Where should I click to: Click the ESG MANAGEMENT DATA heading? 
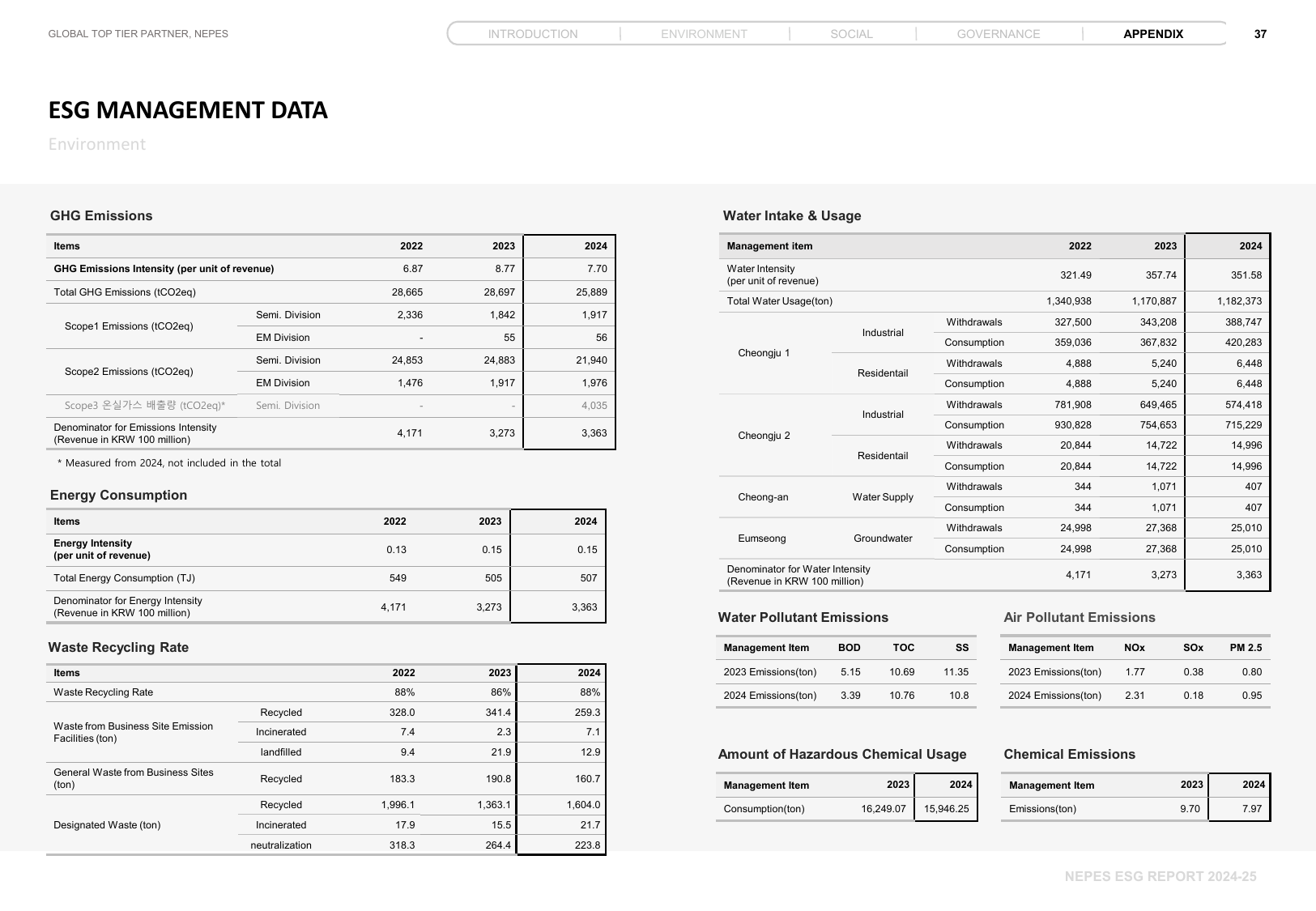click(x=188, y=110)
